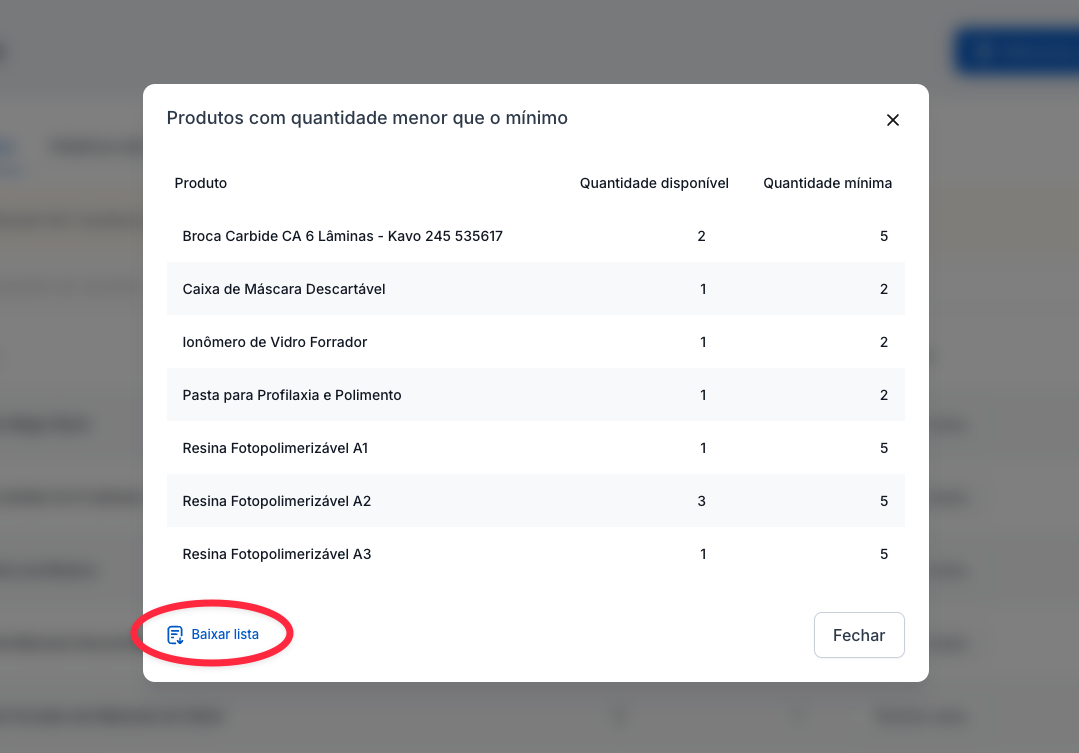The width and height of the screenshot is (1079, 753).
Task: Select Resina Fotopolimerizável A3 product
Action: coord(277,554)
